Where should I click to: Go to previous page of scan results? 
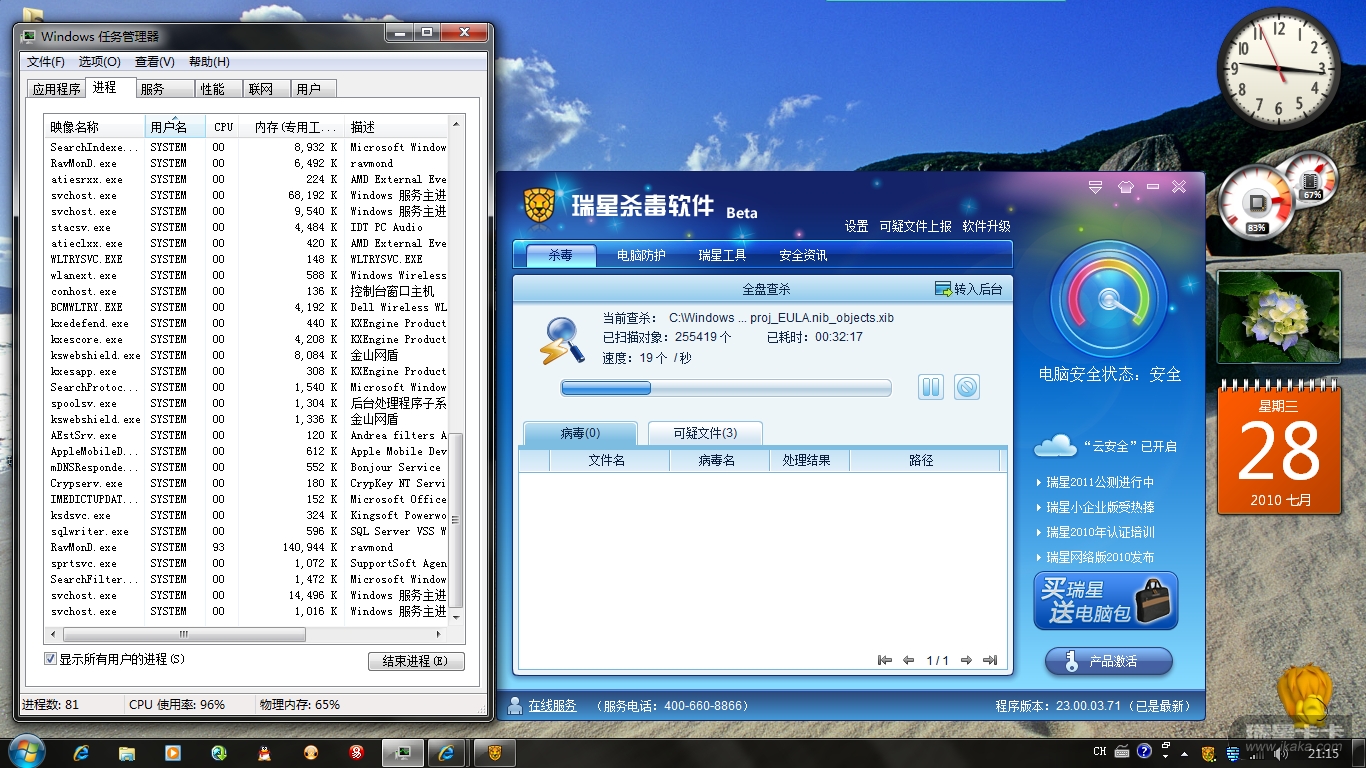pos(908,660)
